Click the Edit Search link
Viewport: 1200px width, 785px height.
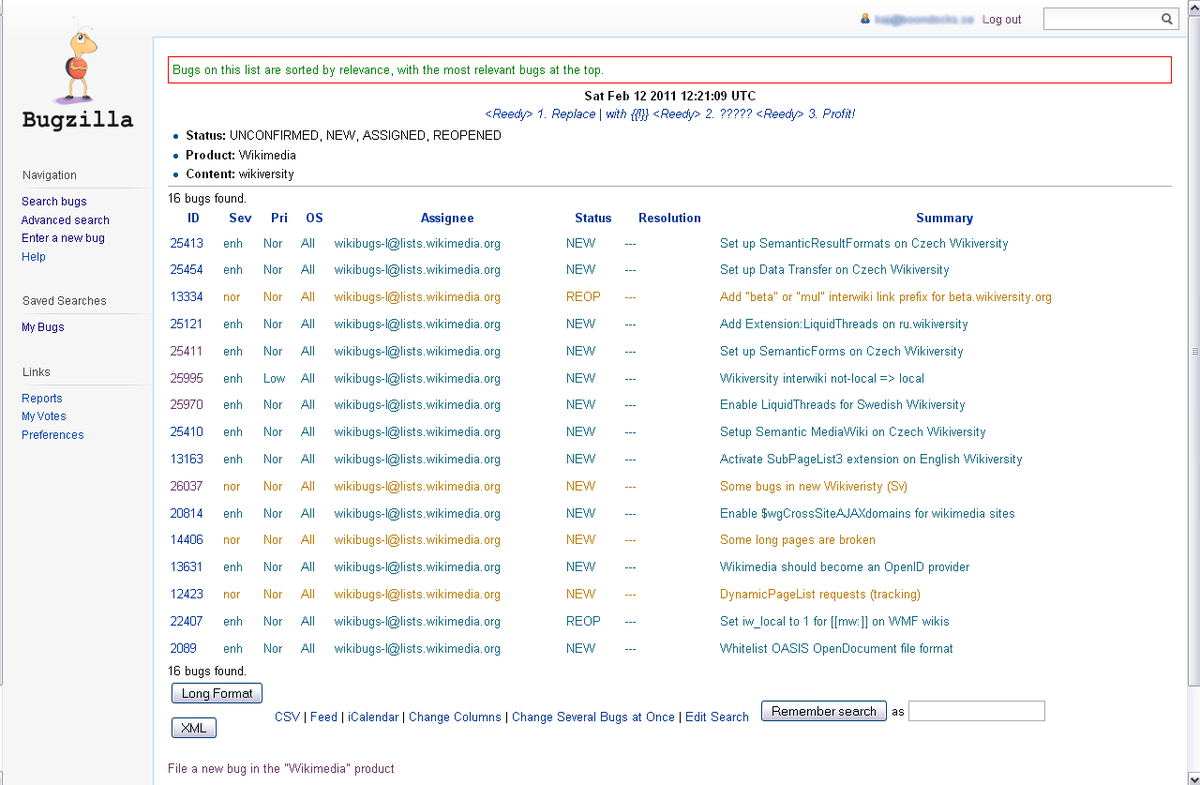coord(717,717)
